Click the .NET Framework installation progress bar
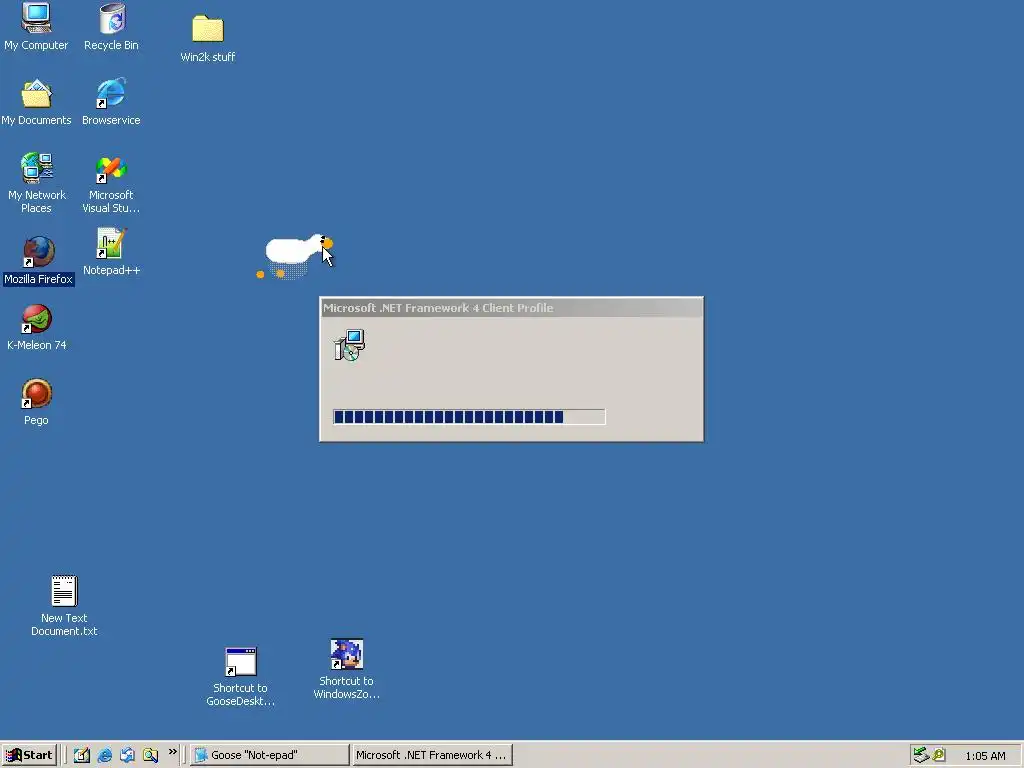The height and width of the screenshot is (768, 1024). click(x=469, y=417)
